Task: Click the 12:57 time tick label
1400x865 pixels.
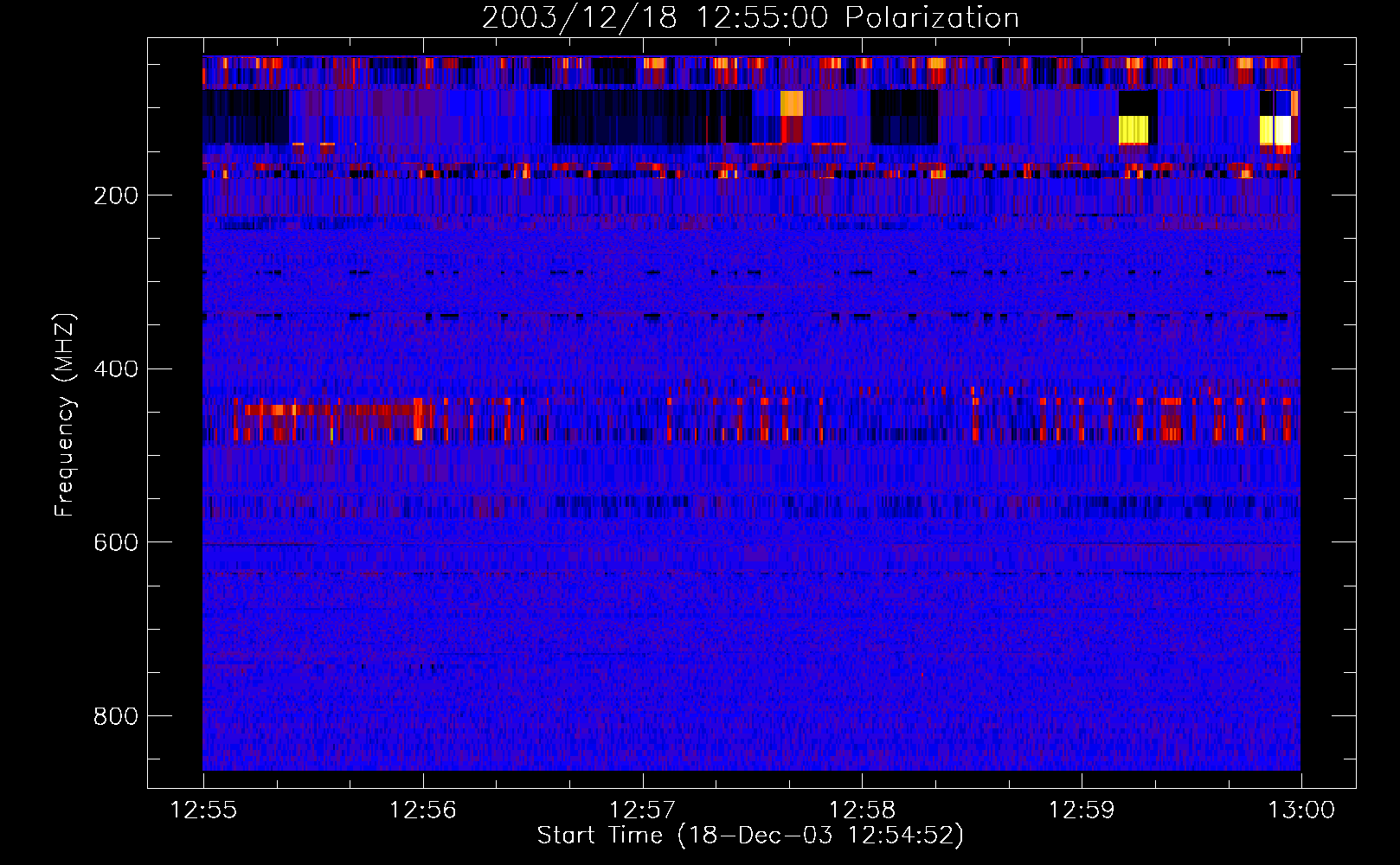Action: [642, 811]
